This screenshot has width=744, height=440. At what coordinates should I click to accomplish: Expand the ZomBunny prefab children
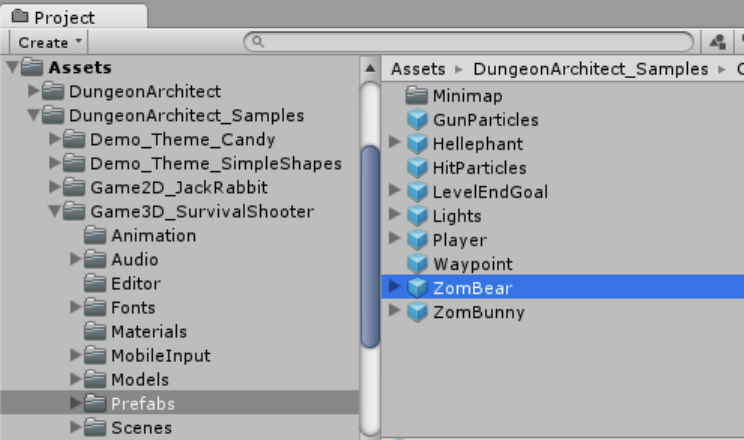tap(394, 309)
